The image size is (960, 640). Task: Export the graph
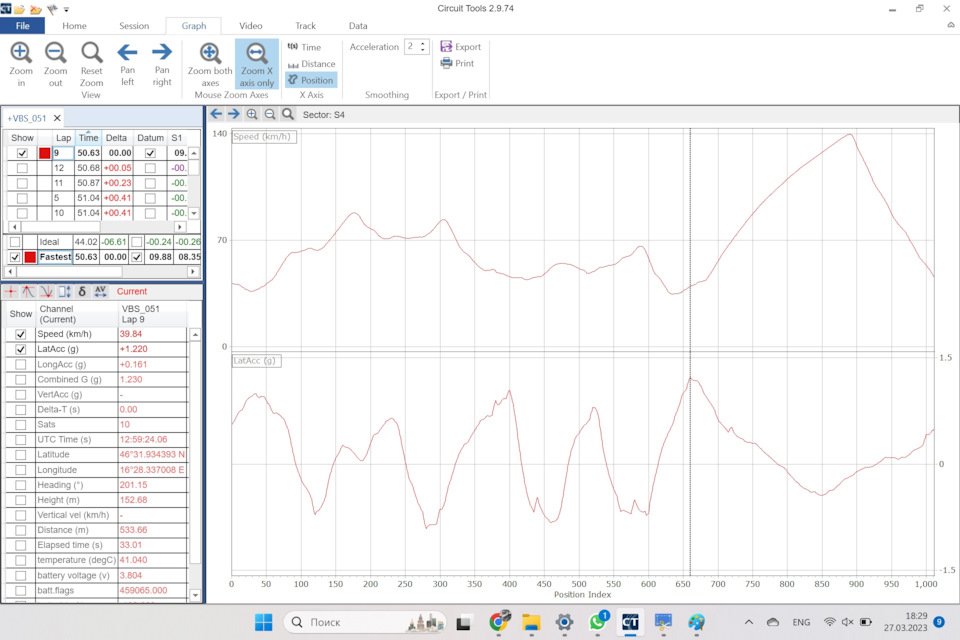tap(460, 47)
